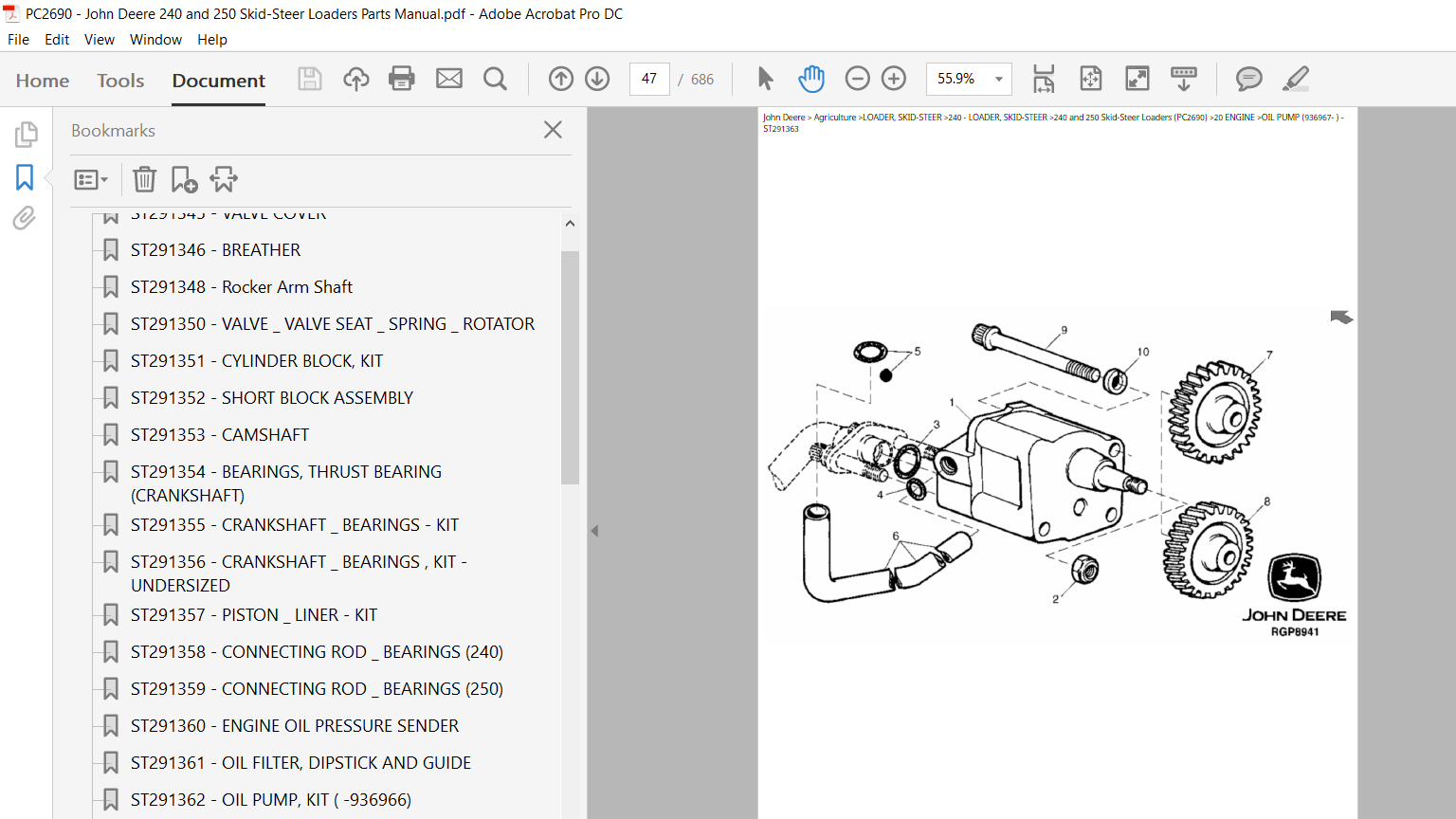Zoom out with the minus icon

[857, 79]
